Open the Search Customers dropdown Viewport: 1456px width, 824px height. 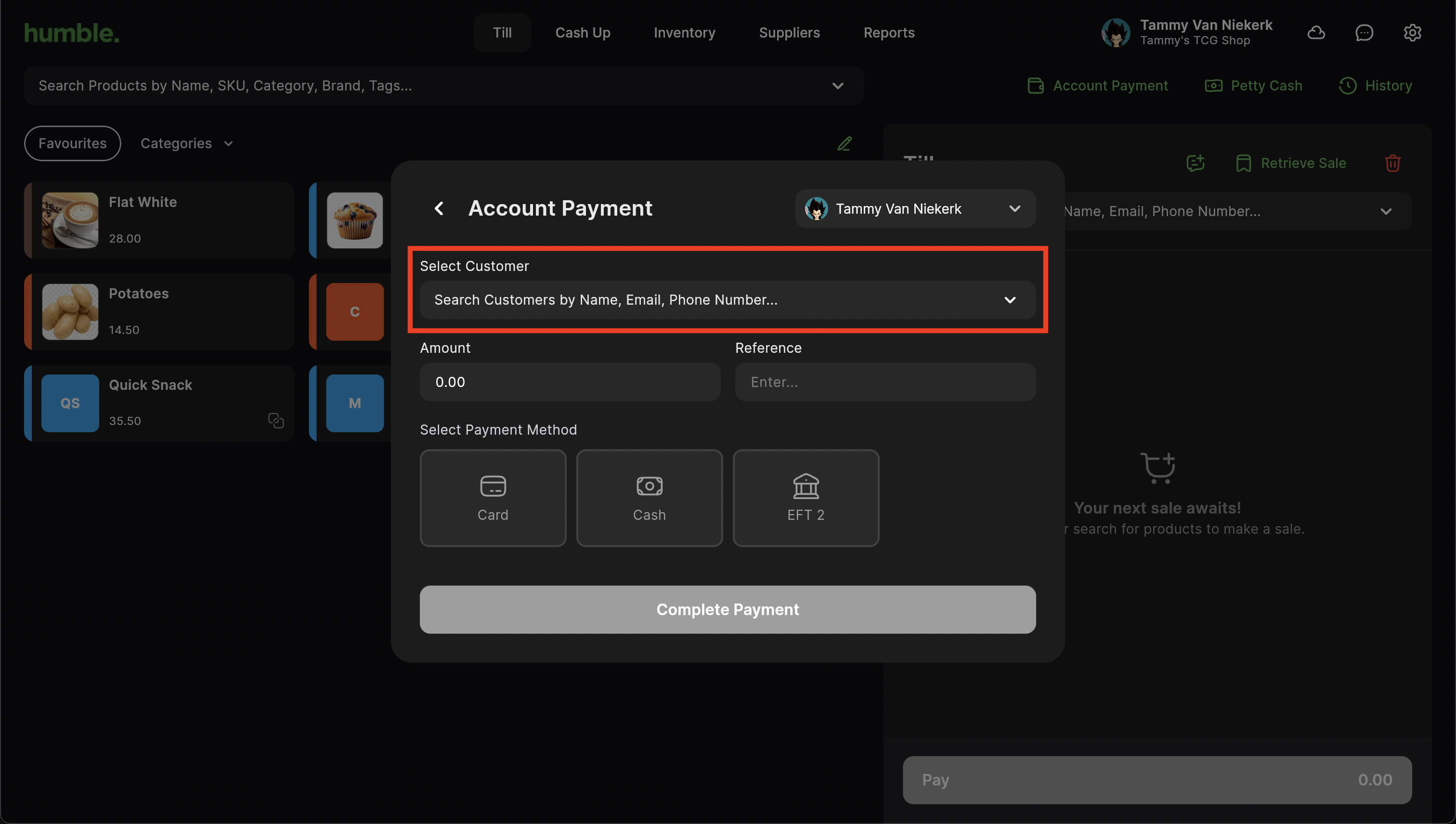coord(727,300)
